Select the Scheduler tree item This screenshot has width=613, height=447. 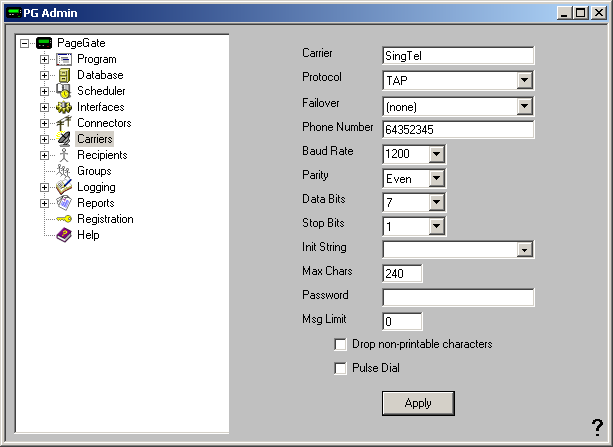coord(101,91)
